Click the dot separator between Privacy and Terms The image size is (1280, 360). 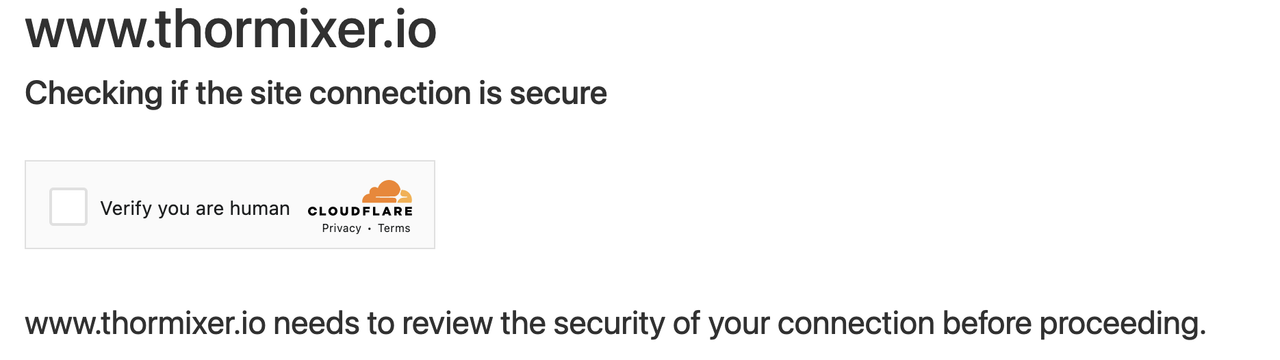pyautogui.click(x=369, y=229)
